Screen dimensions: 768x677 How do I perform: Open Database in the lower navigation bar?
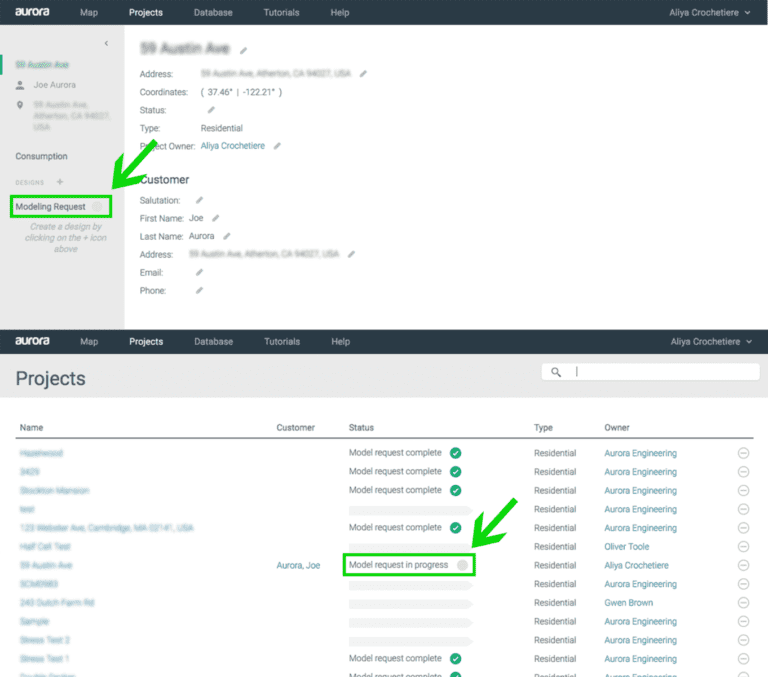click(x=214, y=342)
